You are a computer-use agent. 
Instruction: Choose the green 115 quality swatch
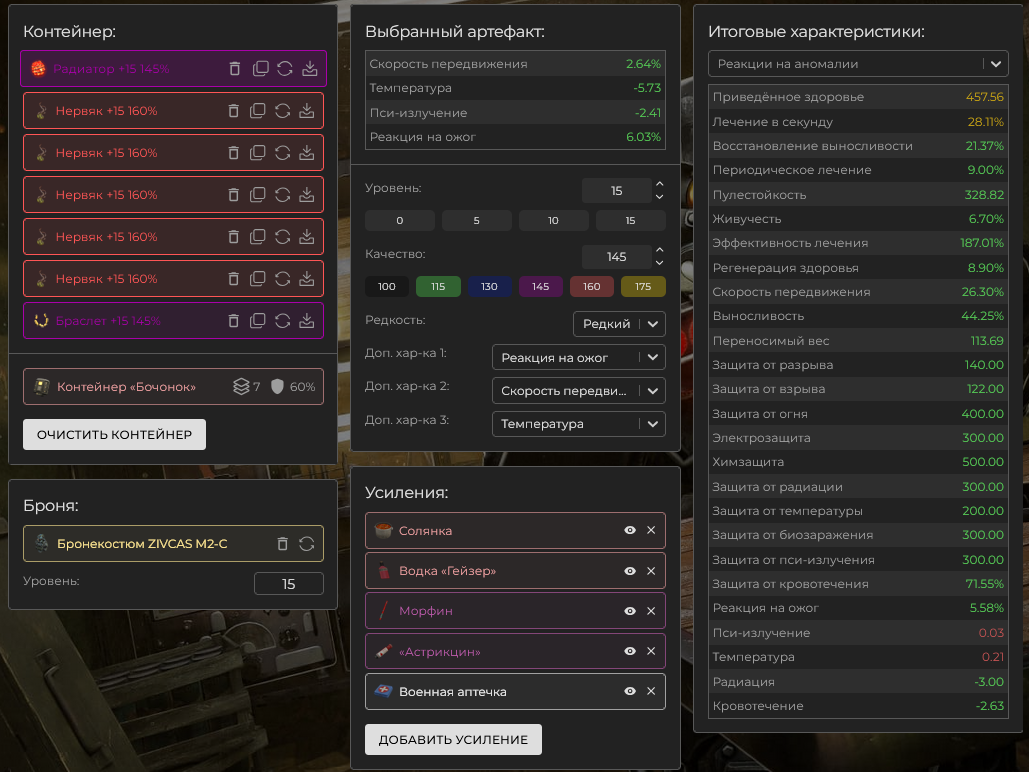tap(438, 287)
